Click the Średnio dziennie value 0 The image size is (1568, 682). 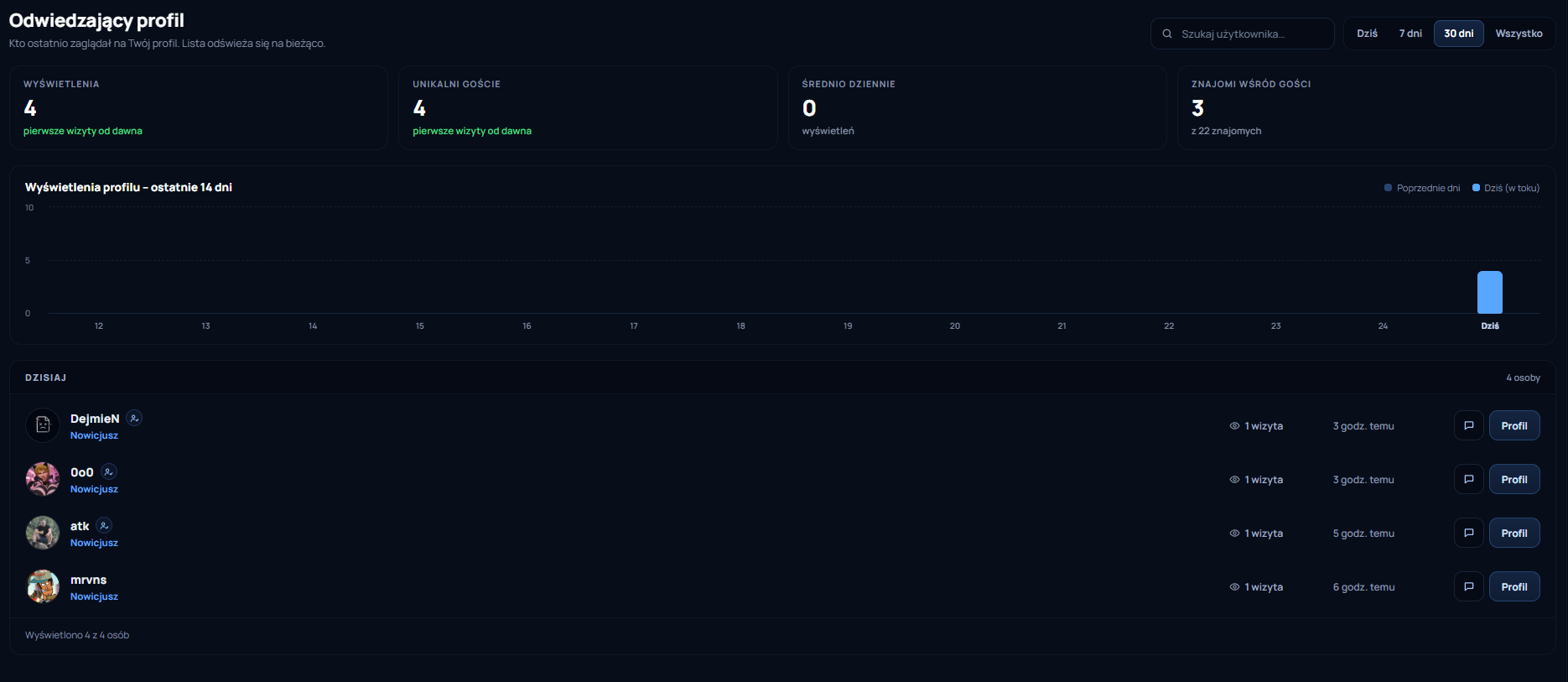809,108
